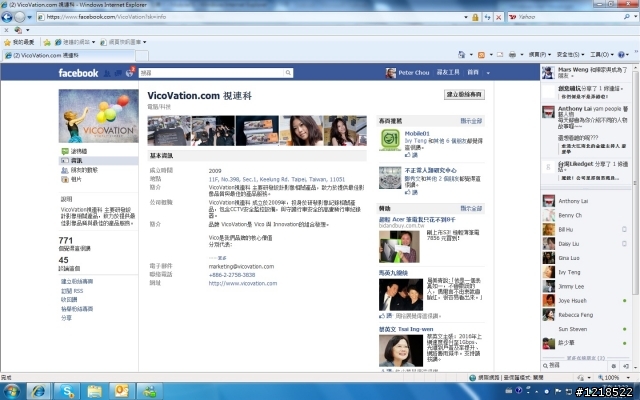Click the chat sidebar settings gear icon
The image size is (640, 400).
(x=614, y=366)
